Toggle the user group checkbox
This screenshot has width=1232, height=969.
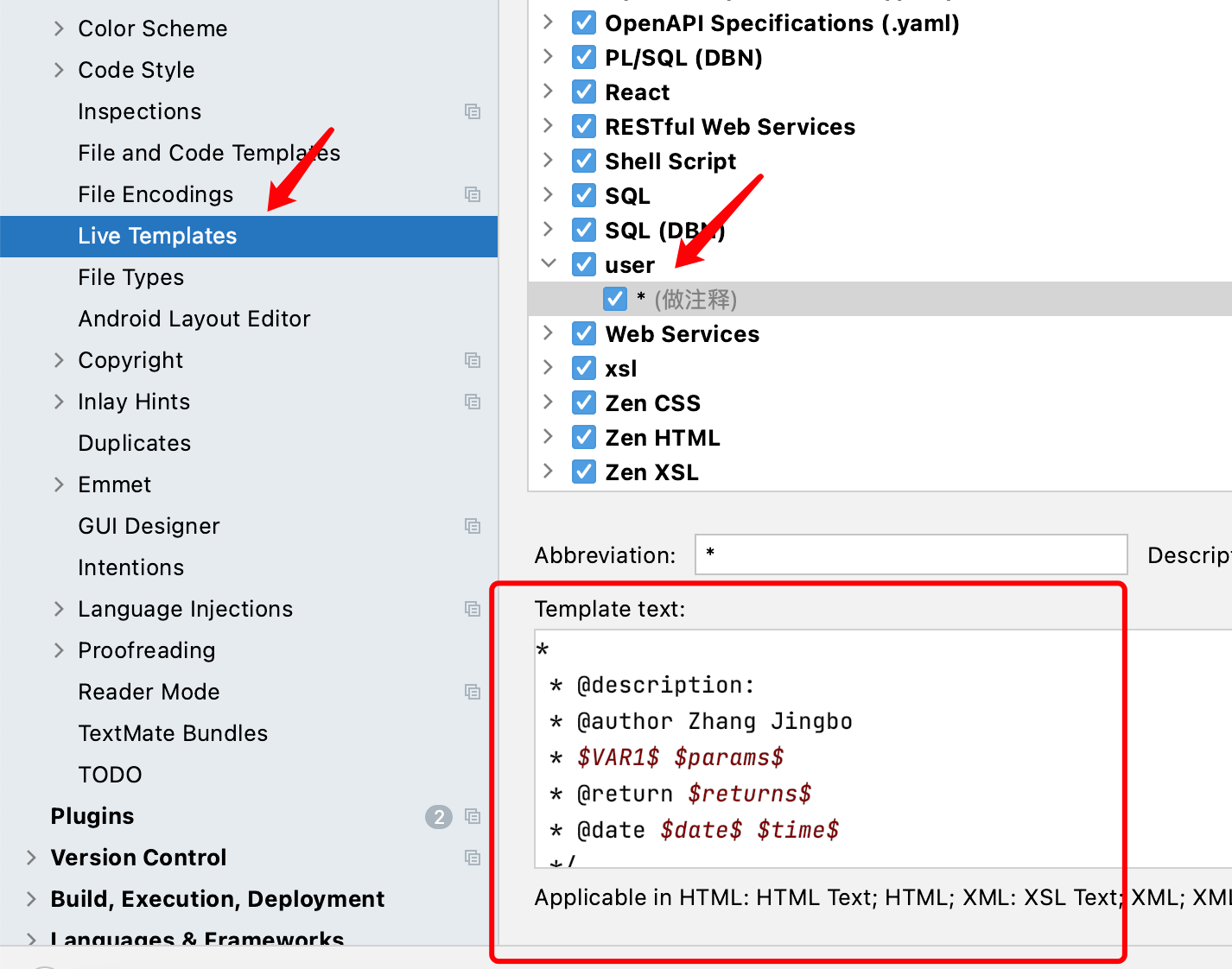click(584, 265)
